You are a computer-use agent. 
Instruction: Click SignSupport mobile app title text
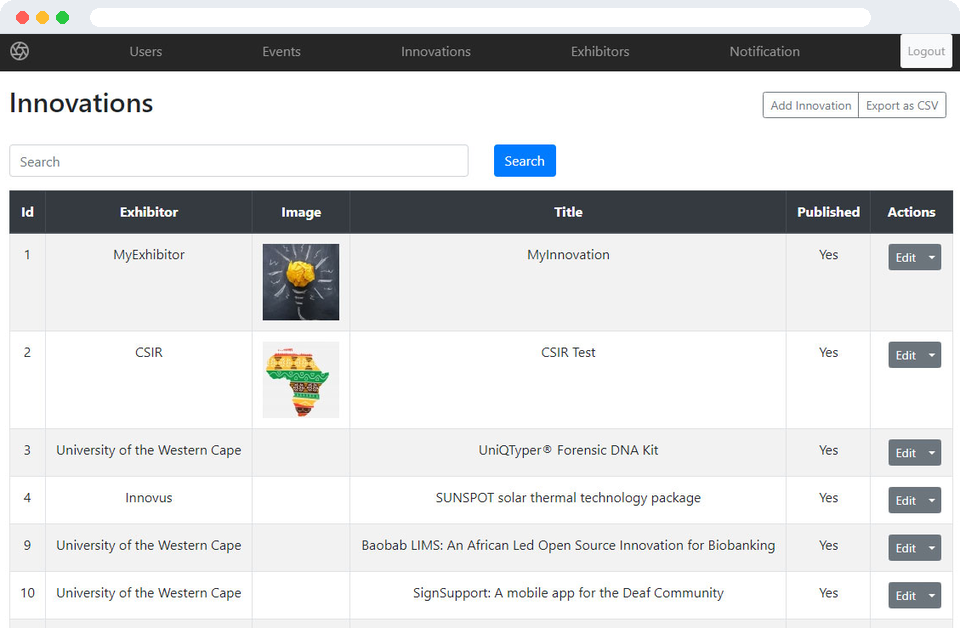pos(568,593)
